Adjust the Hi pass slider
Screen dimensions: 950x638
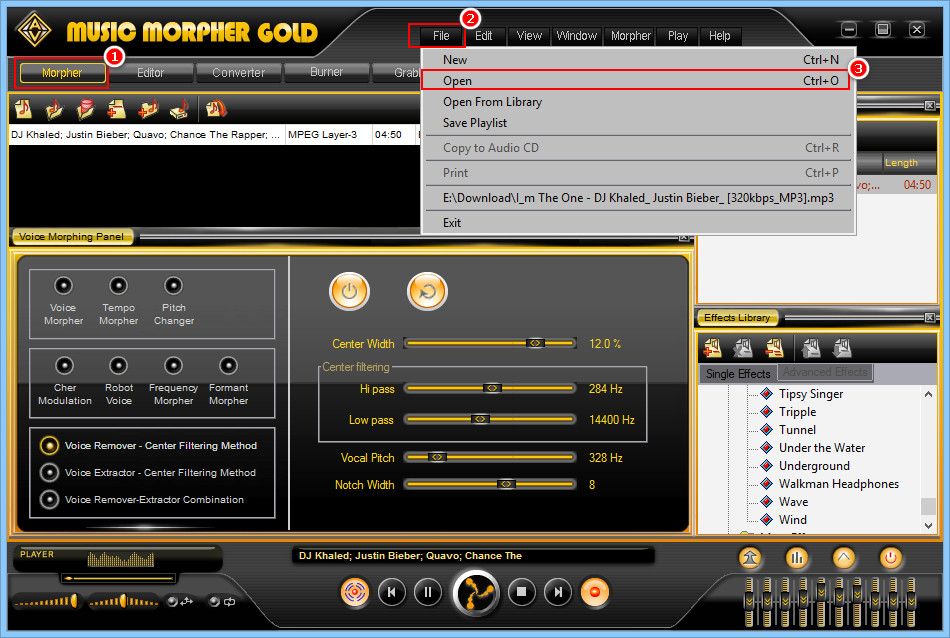pyautogui.click(x=490, y=388)
